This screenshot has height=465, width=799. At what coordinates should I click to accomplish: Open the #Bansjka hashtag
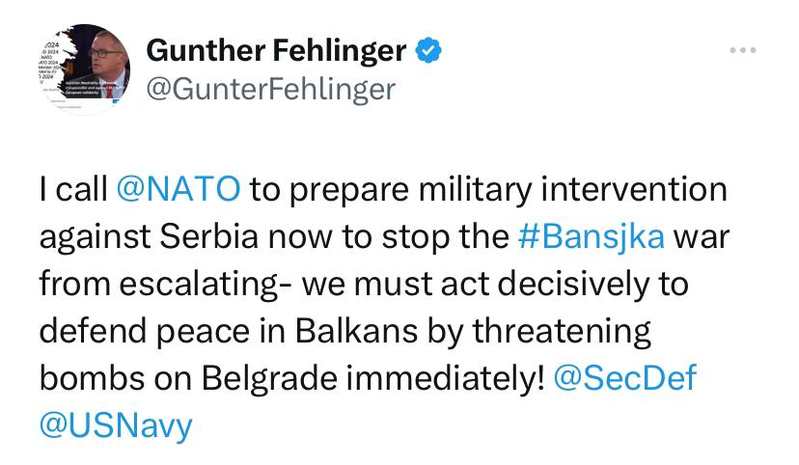[x=592, y=237]
